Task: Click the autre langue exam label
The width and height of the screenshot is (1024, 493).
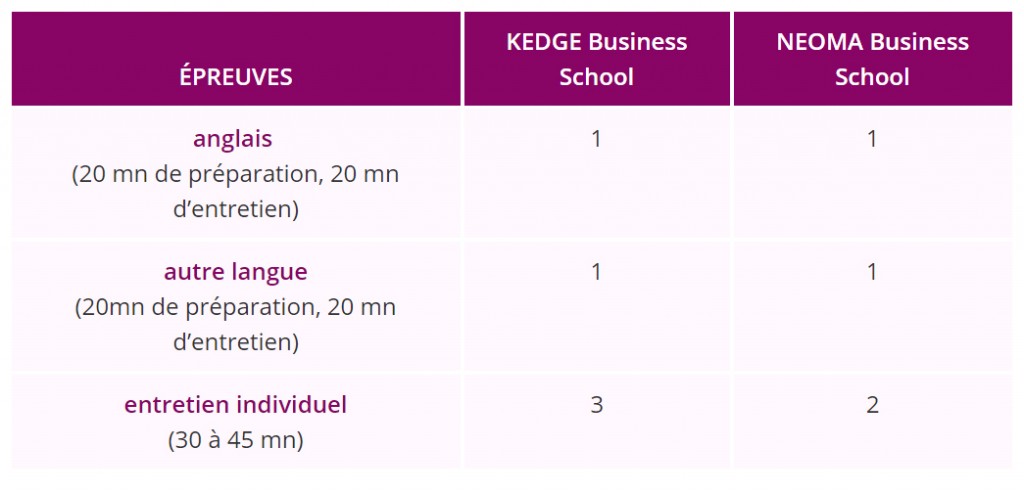Action: pyautogui.click(x=236, y=272)
